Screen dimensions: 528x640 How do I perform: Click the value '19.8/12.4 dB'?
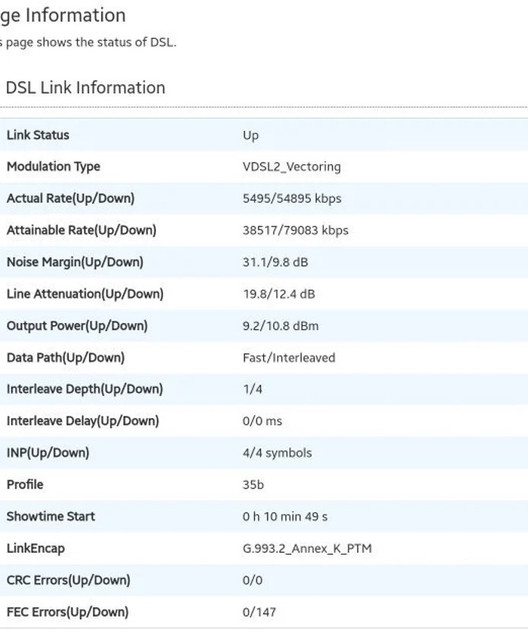coord(279,294)
